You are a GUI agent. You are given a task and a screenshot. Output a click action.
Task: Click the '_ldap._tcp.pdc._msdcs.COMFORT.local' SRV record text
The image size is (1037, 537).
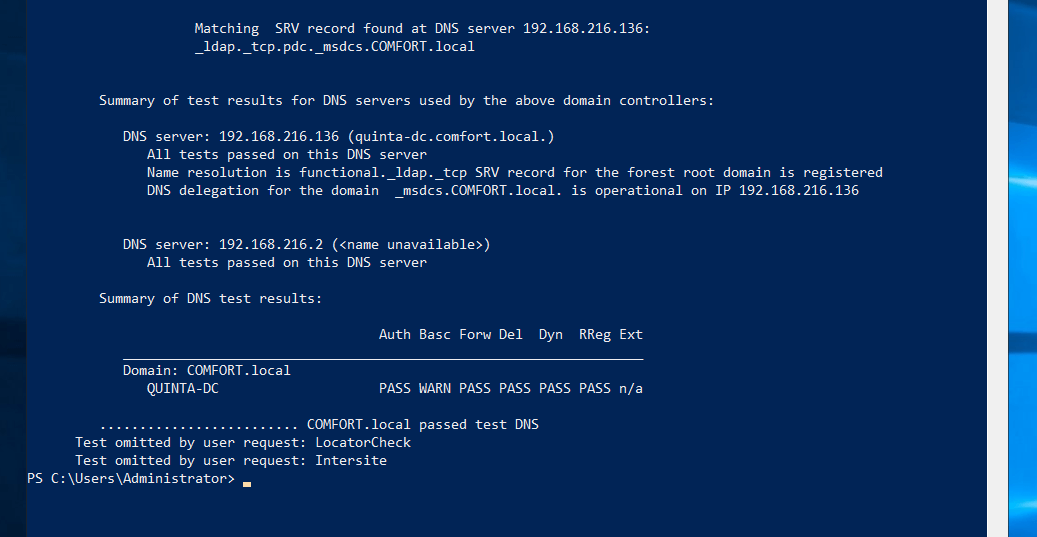coord(334,46)
